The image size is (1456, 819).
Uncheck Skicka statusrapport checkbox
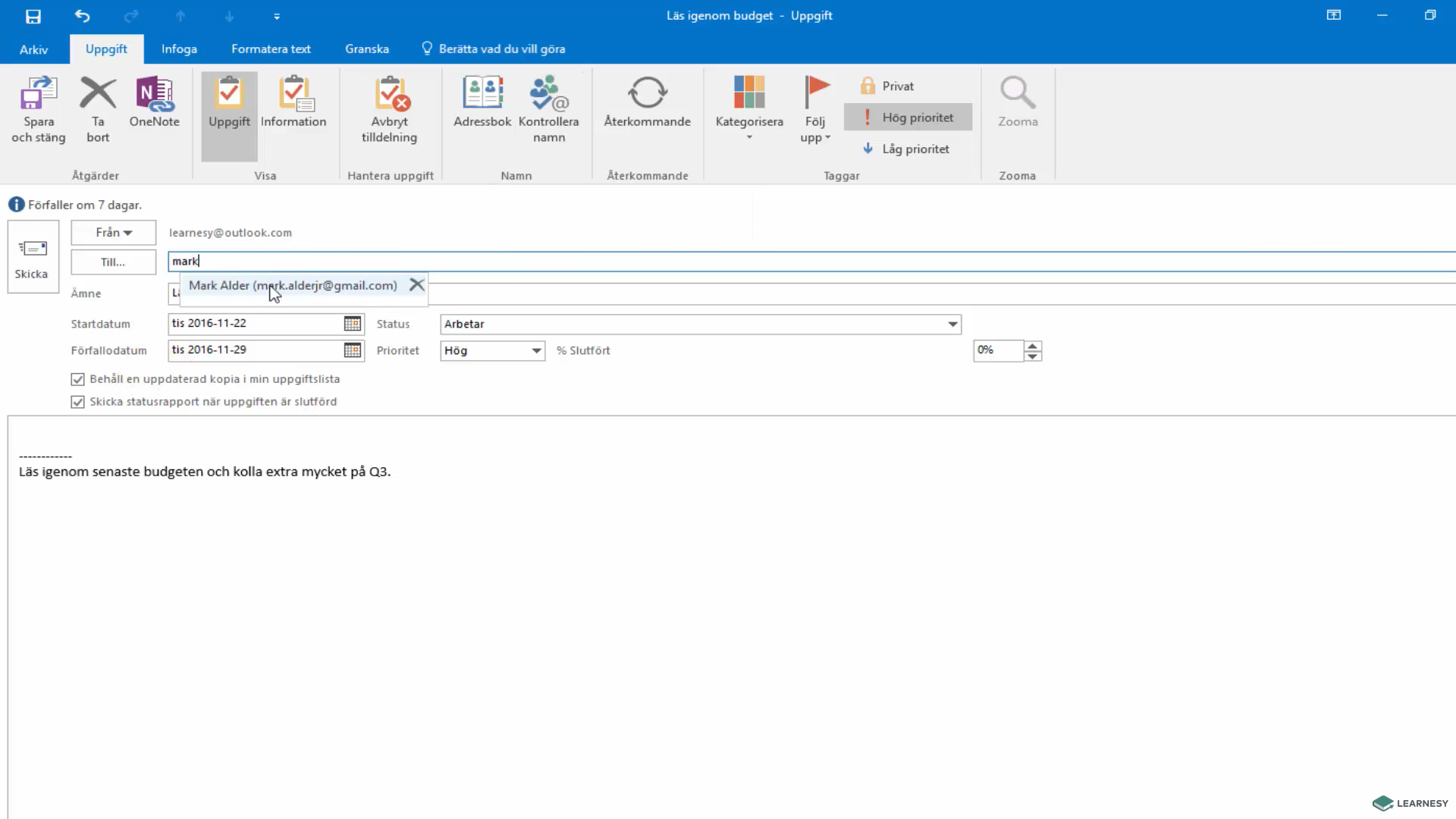(x=77, y=402)
